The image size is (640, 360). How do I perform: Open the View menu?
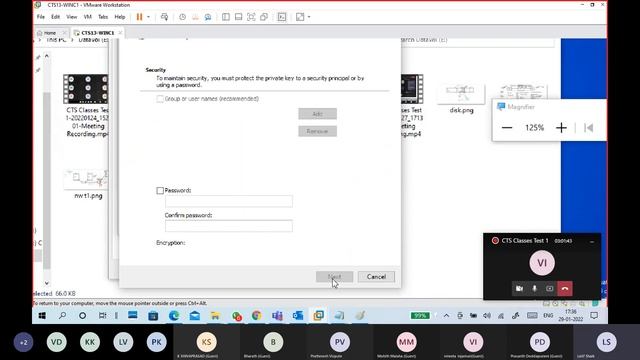(71, 17)
